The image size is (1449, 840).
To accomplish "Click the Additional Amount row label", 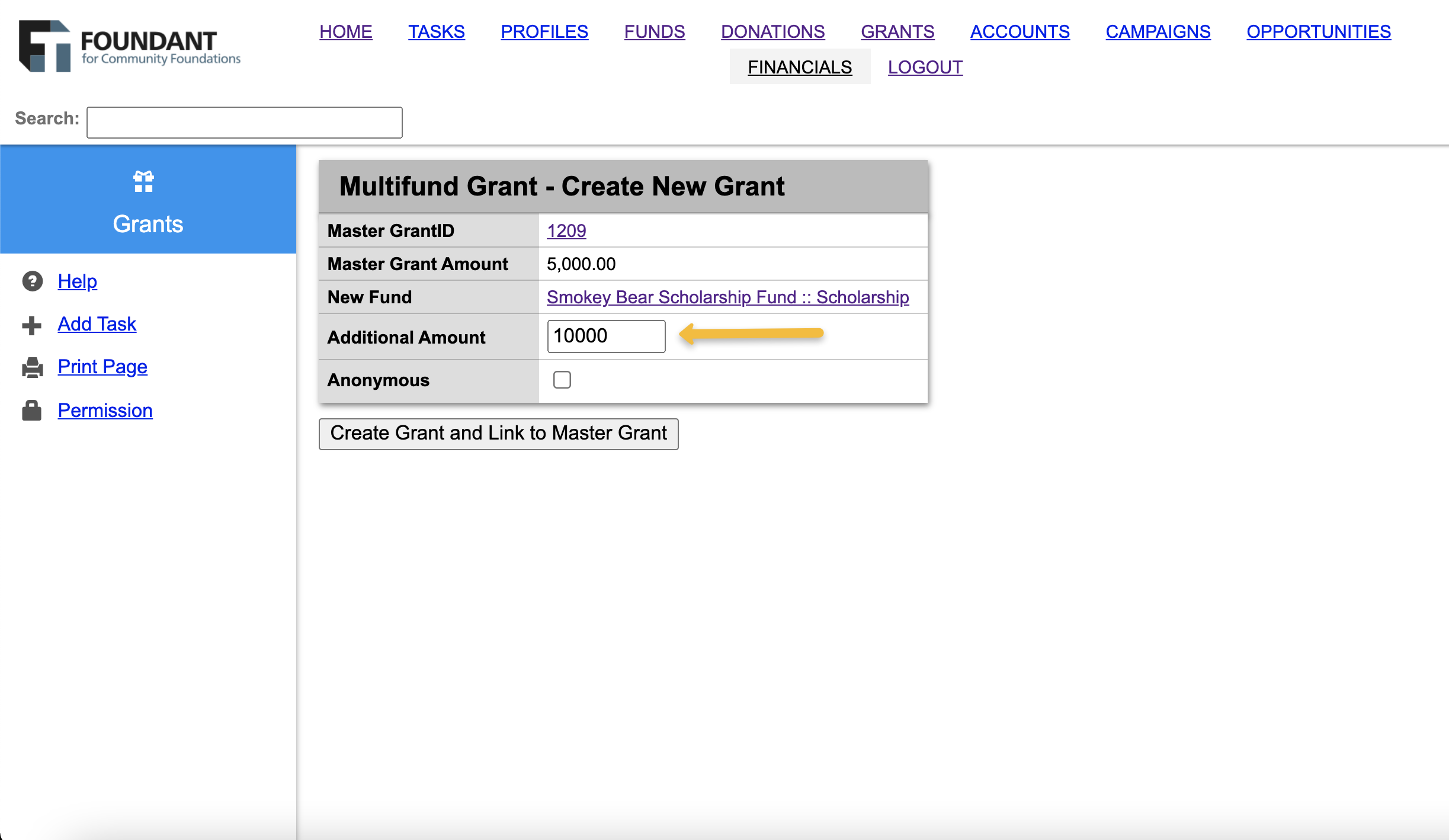I will pos(406,337).
